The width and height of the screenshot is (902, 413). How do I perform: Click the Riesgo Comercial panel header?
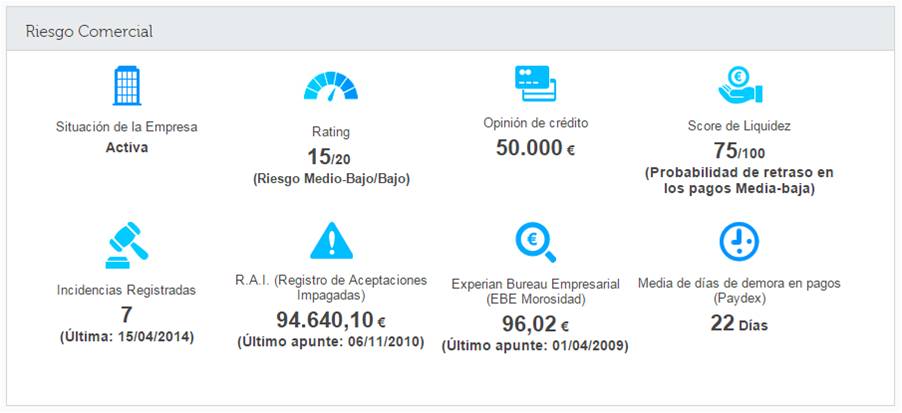click(x=451, y=31)
